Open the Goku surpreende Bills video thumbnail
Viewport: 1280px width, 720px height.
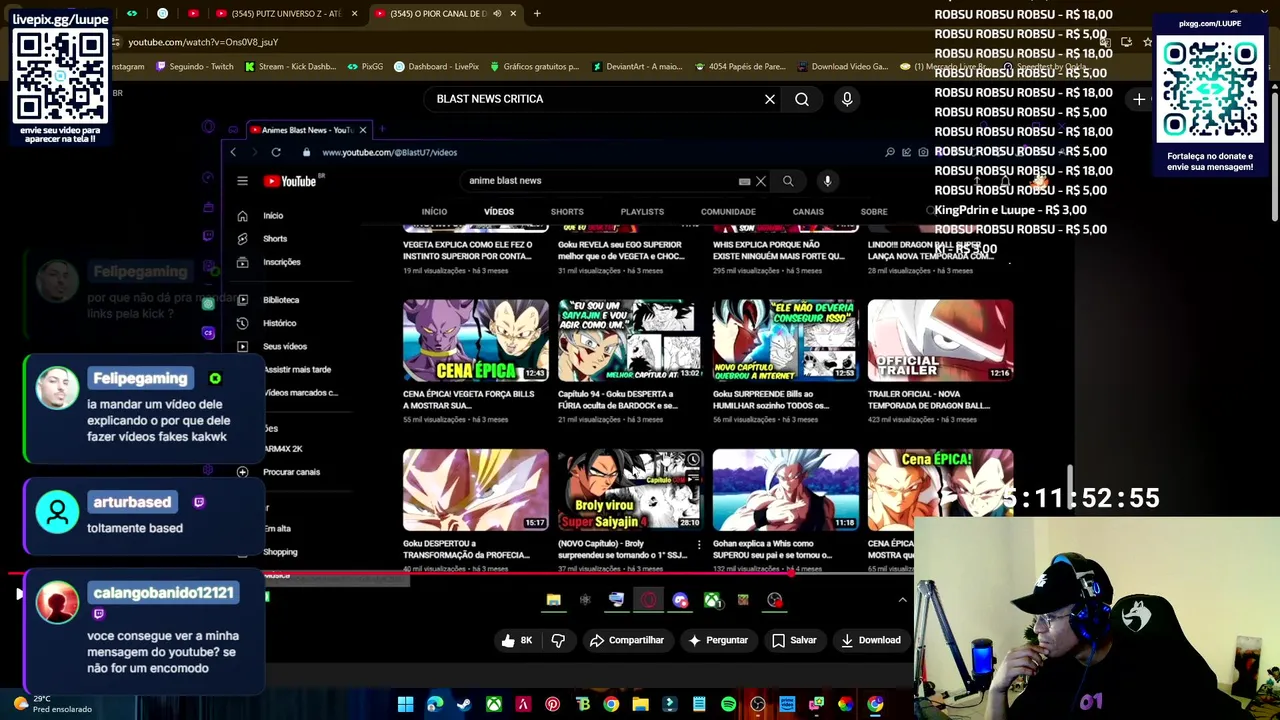tap(786, 341)
